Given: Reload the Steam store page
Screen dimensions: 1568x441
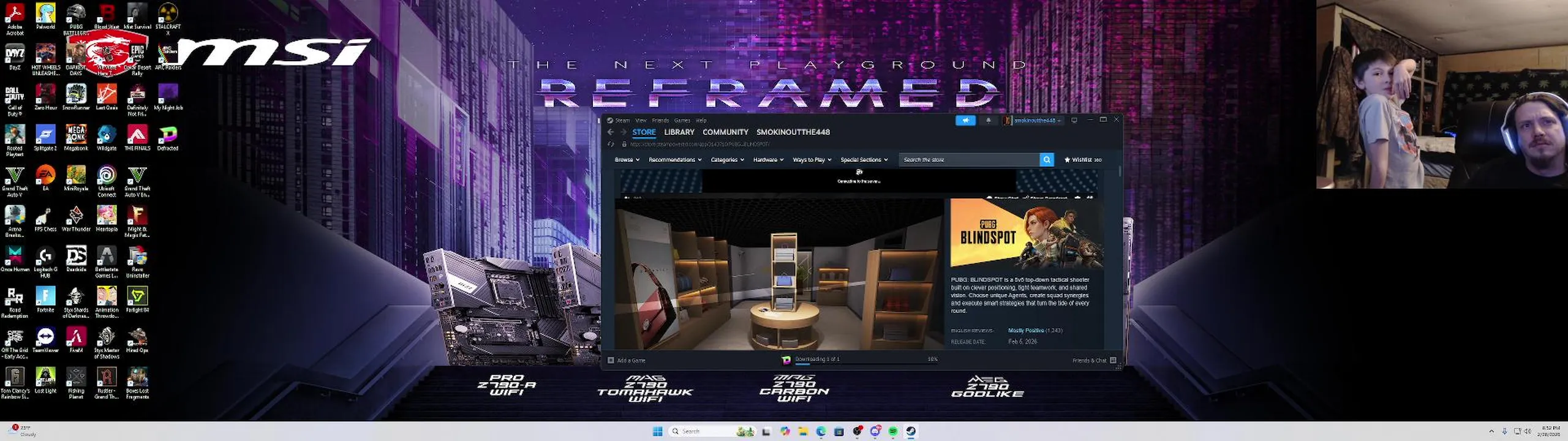Looking at the screenshot, I should click(x=611, y=145).
